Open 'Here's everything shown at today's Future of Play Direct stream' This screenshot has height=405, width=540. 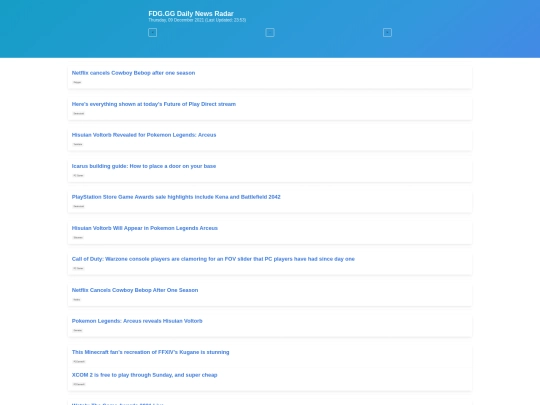[x=154, y=104]
